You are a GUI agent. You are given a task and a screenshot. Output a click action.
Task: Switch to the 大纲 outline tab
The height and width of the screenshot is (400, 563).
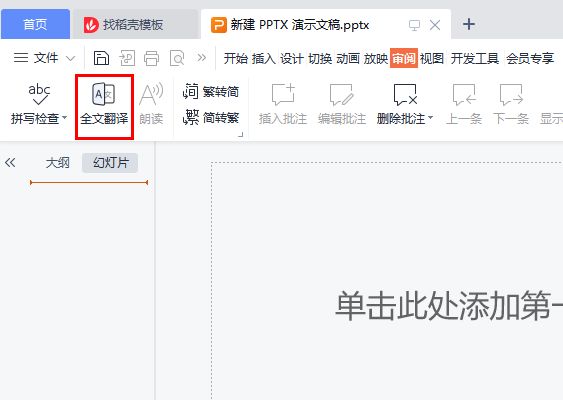(x=57, y=163)
